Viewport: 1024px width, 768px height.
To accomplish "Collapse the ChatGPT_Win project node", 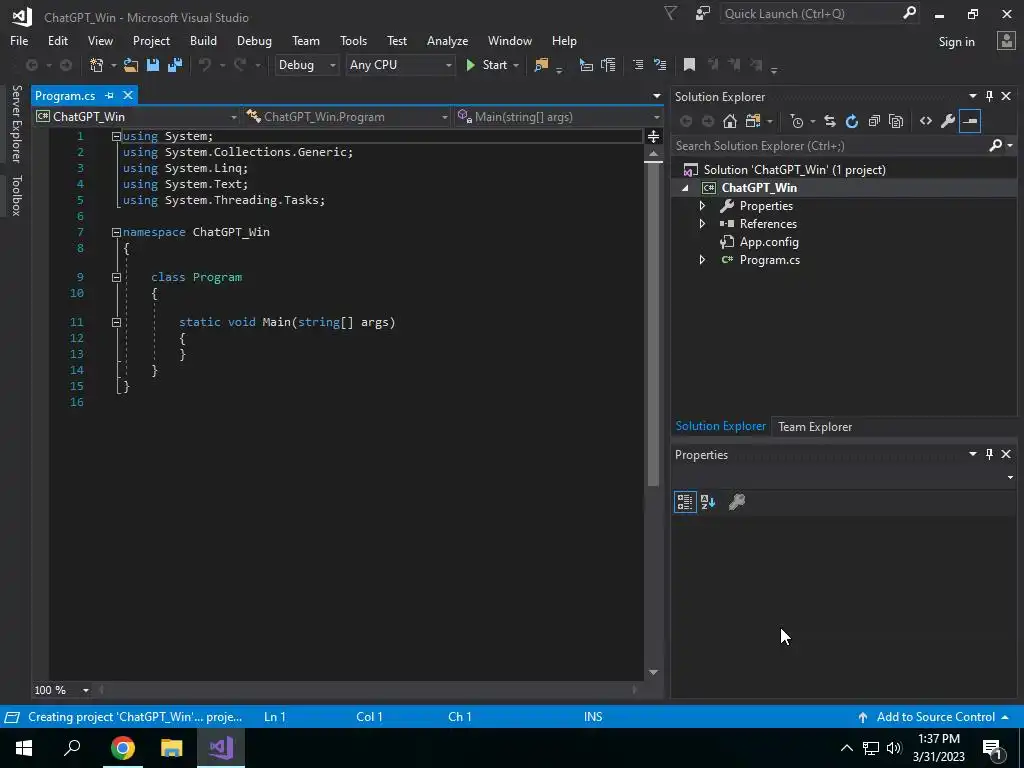I will point(685,188).
